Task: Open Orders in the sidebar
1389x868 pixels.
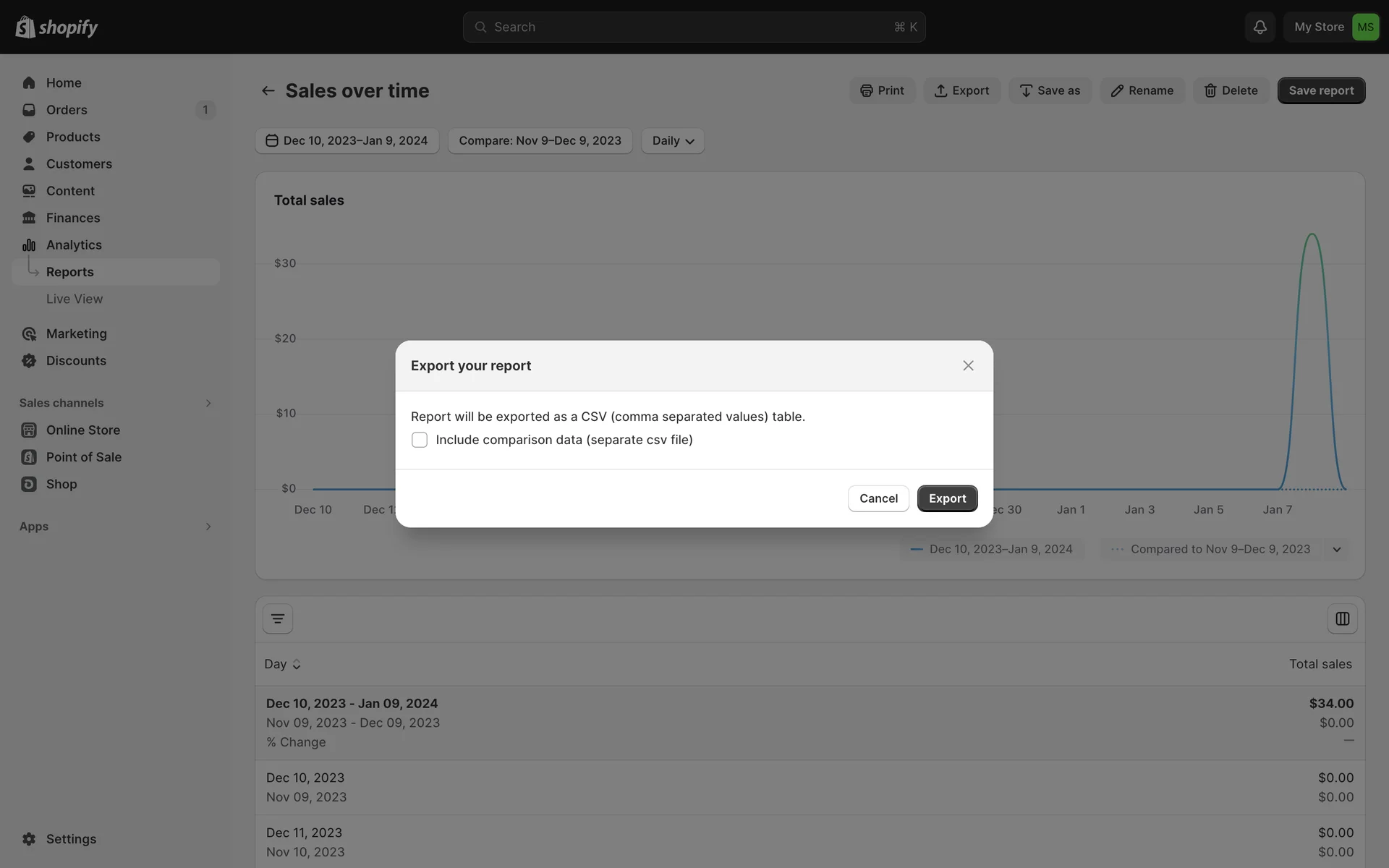Action: 67,110
